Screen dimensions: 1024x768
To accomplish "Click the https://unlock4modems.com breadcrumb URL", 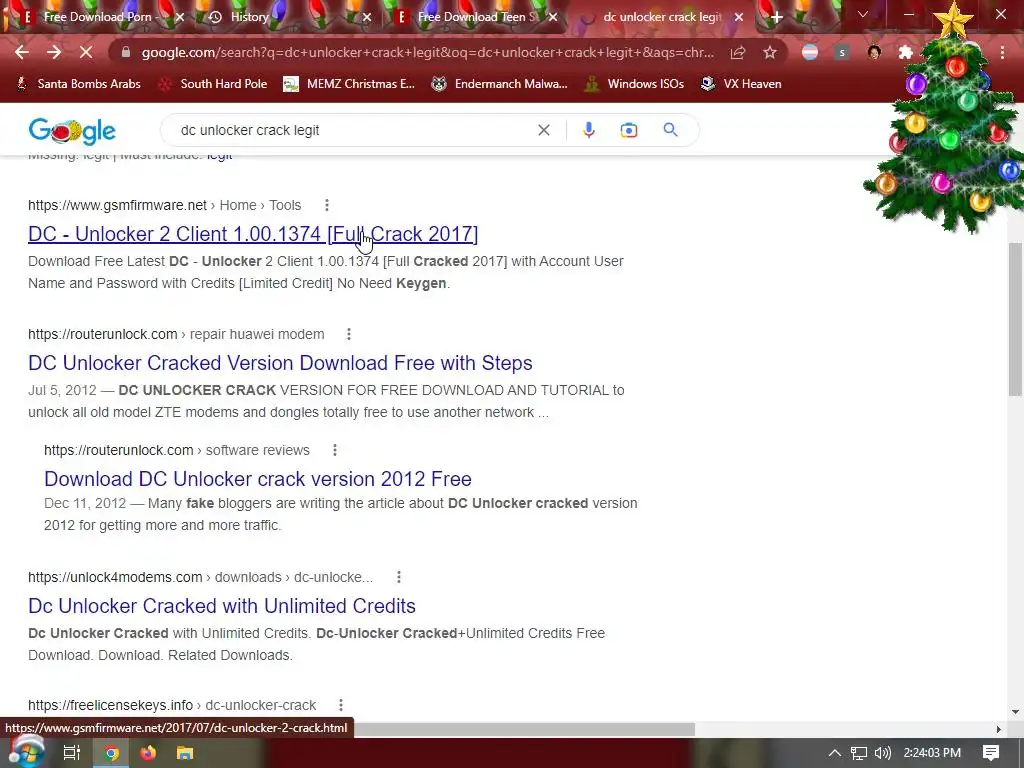I will click(x=115, y=577).
